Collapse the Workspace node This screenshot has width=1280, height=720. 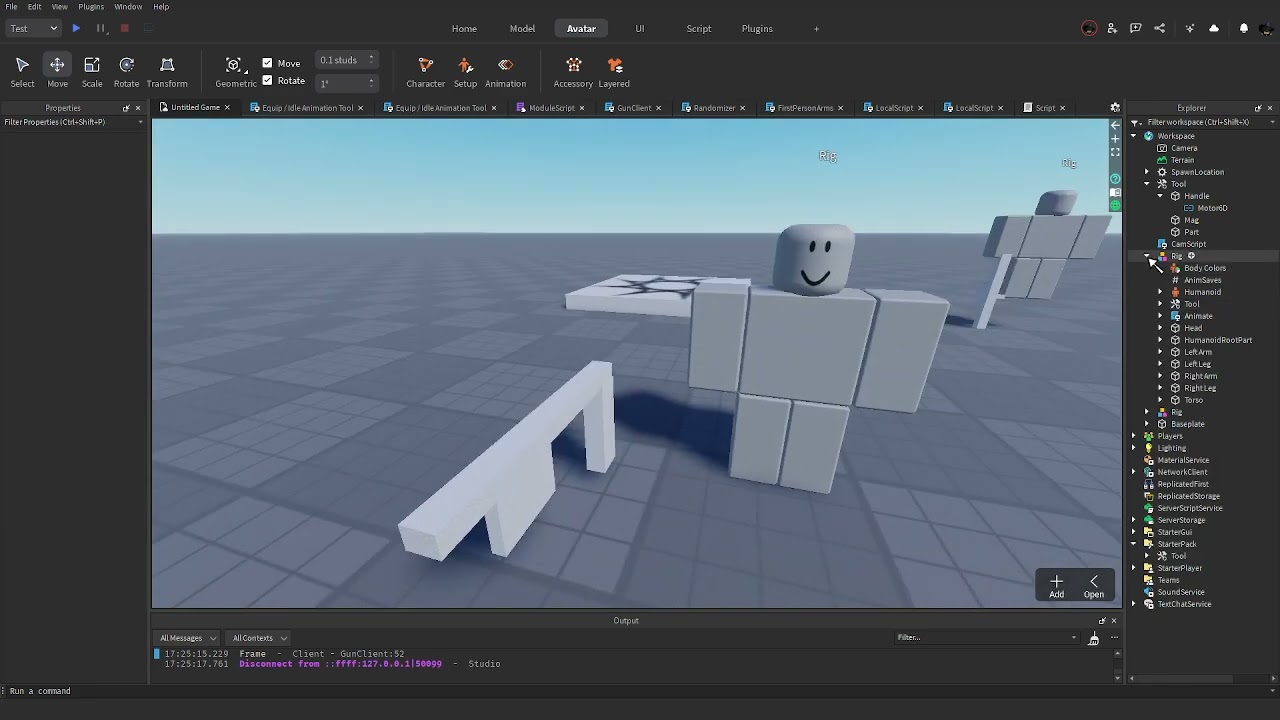pyautogui.click(x=1134, y=136)
